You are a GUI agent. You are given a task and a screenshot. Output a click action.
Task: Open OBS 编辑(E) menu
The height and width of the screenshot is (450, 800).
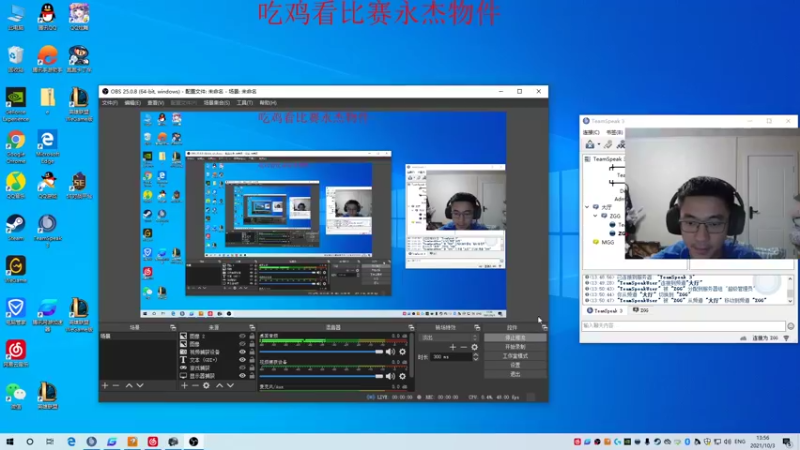click(132, 103)
